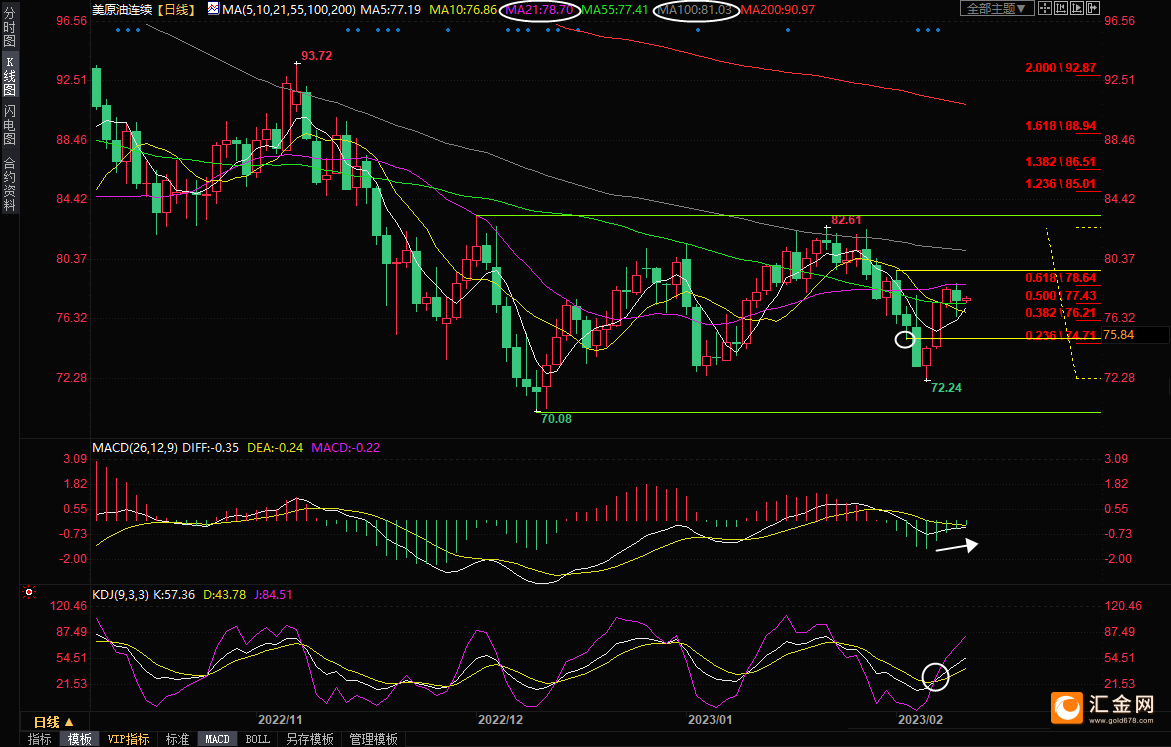
Task: Choose the MACD template
Action: click(217, 739)
